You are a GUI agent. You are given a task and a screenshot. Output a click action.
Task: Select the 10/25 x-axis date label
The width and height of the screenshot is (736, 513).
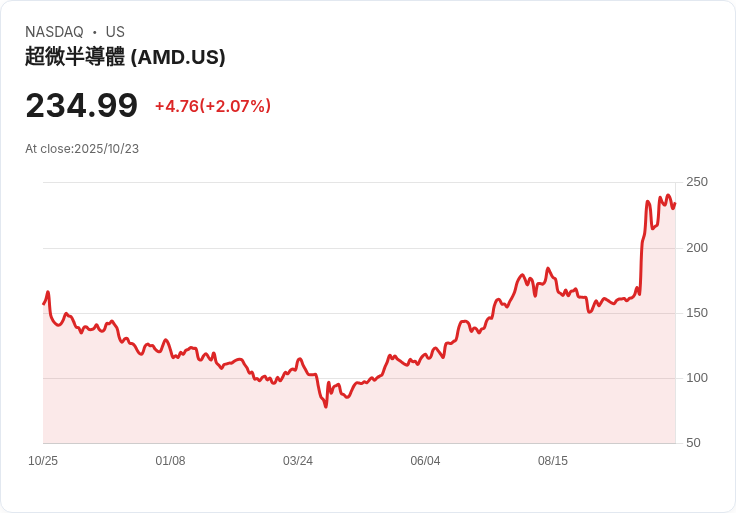[x=43, y=461]
